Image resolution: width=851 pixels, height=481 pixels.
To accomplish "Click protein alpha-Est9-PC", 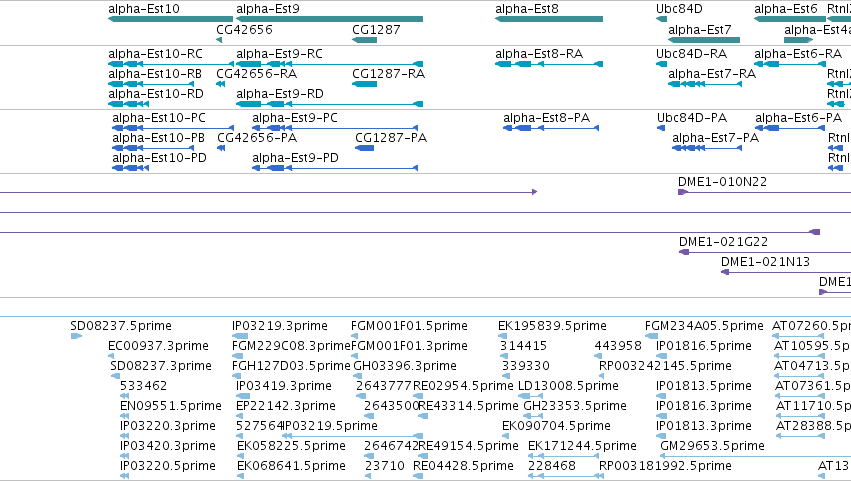I will click(x=335, y=128).
